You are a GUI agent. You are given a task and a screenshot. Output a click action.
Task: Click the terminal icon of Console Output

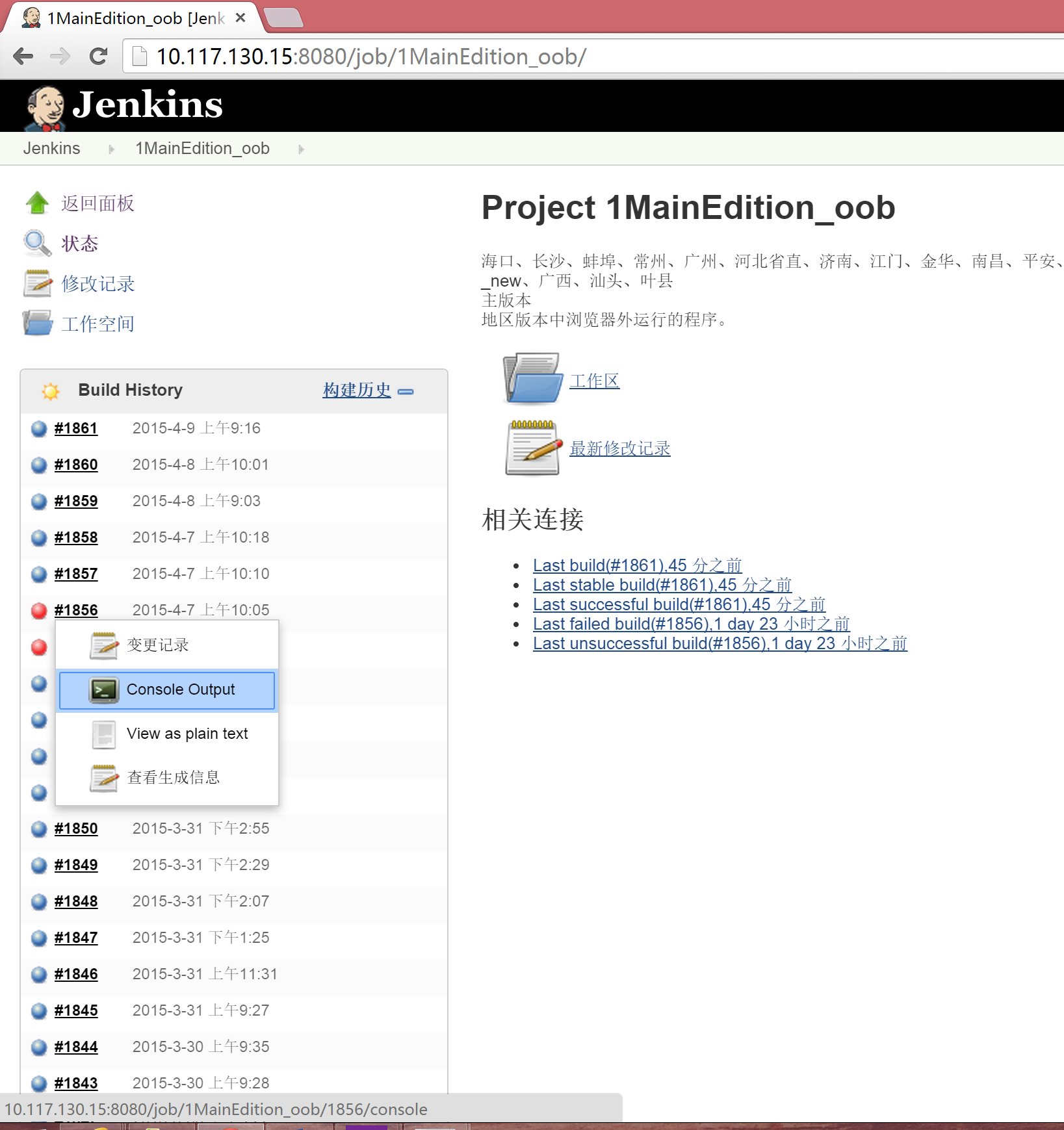[104, 690]
